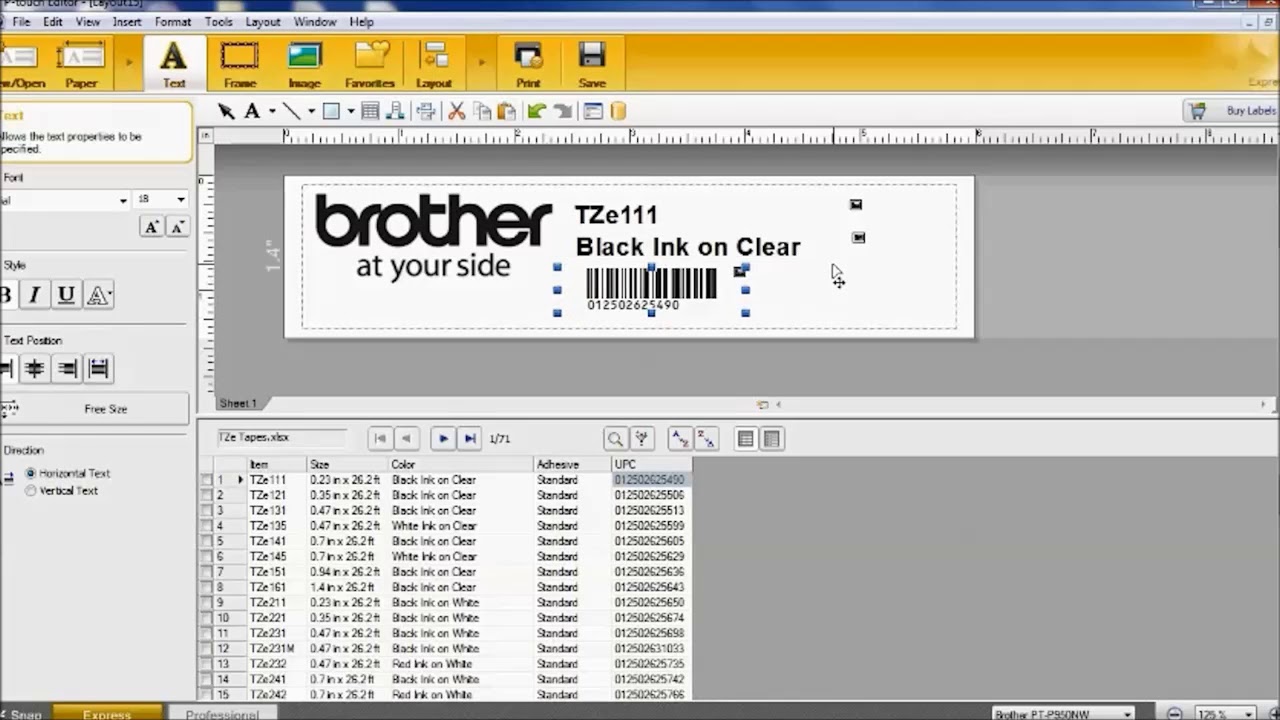The image size is (1280, 720).
Task: Select the Sheet 1 tab
Action: click(x=238, y=403)
